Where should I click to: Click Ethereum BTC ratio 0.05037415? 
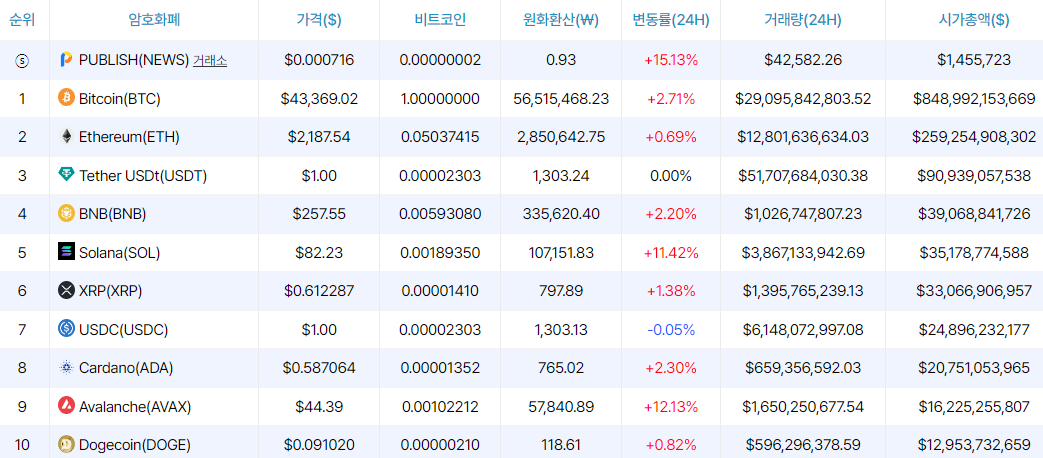point(440,137)
